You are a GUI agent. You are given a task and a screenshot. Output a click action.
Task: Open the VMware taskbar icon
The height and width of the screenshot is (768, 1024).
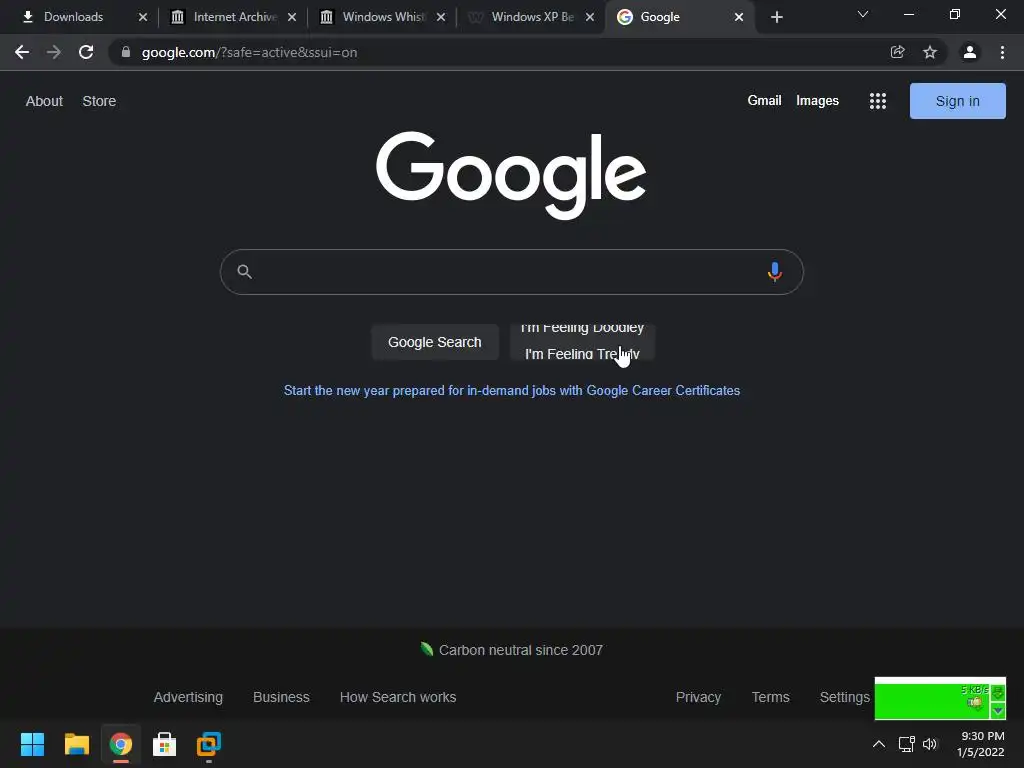pyautogui.click(x=209, y=744)
